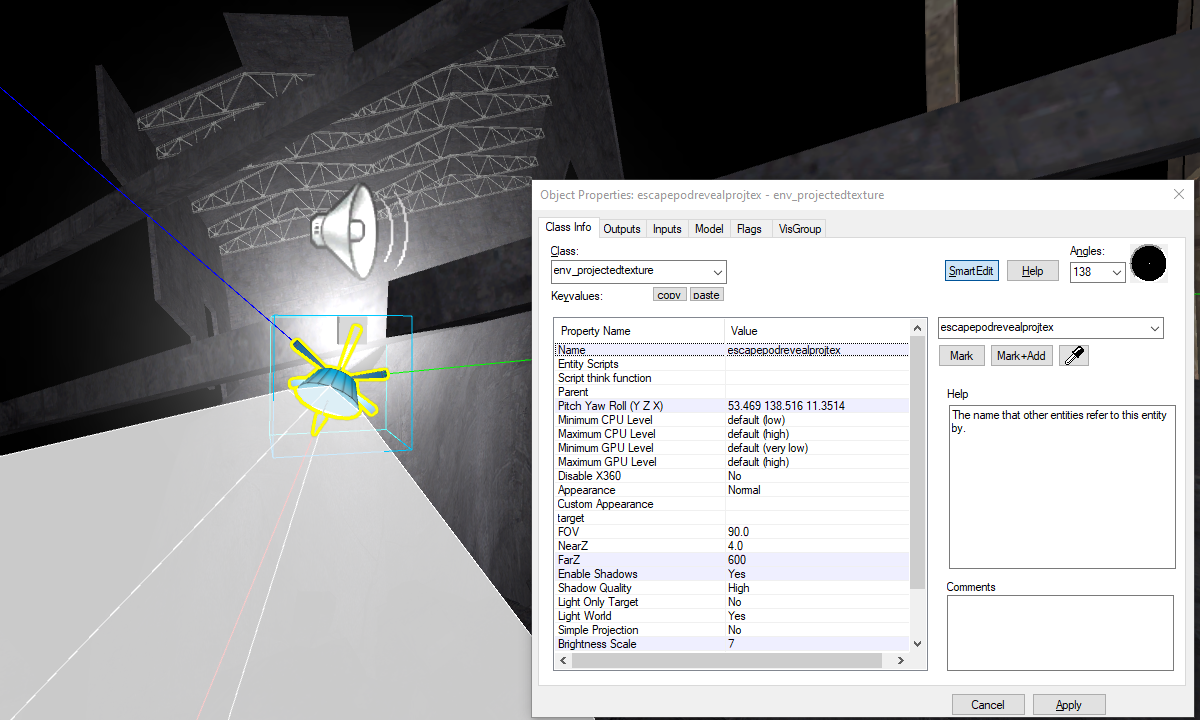Click the FOV value 90.0
1200x720 pixels.
[738, 532]
